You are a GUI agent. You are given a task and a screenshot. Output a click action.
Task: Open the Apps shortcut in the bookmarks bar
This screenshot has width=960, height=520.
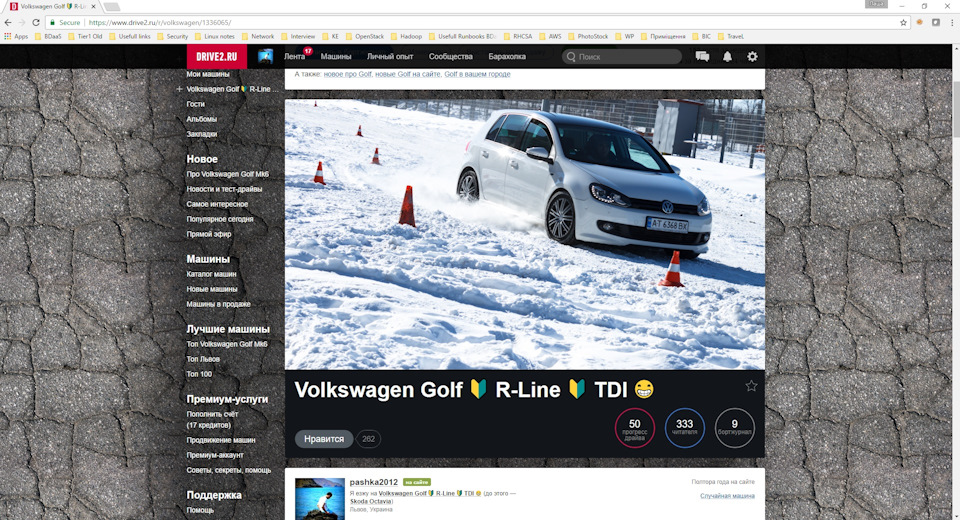click(17, 36)
